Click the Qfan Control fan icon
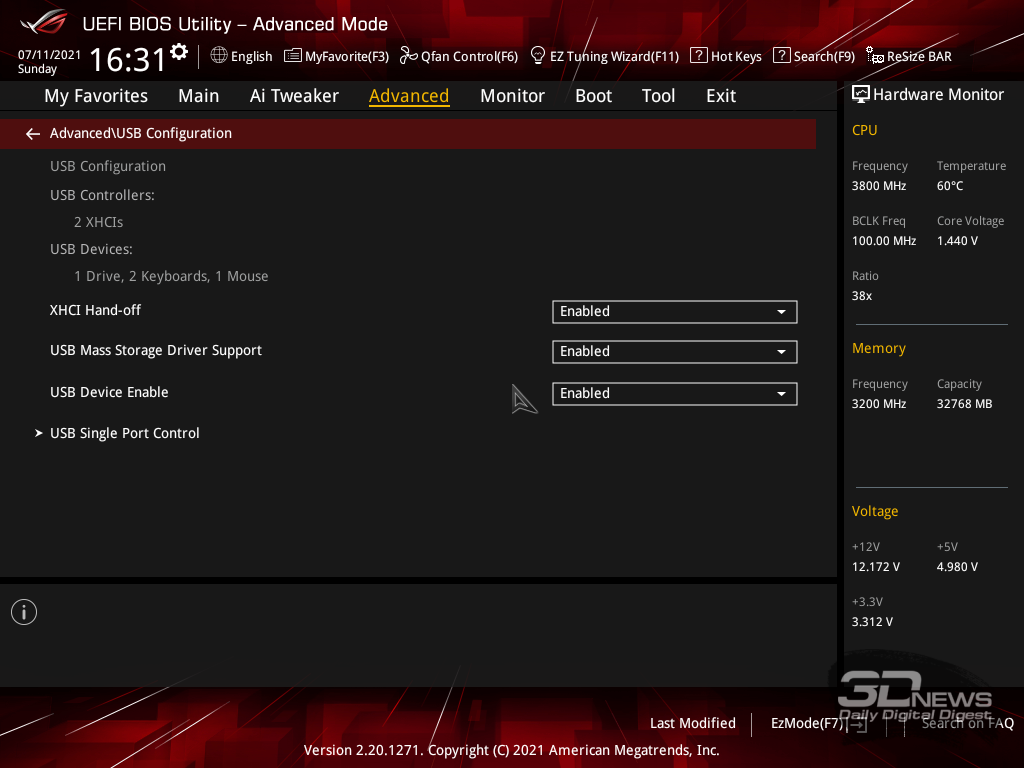 [x=409, y=56]
